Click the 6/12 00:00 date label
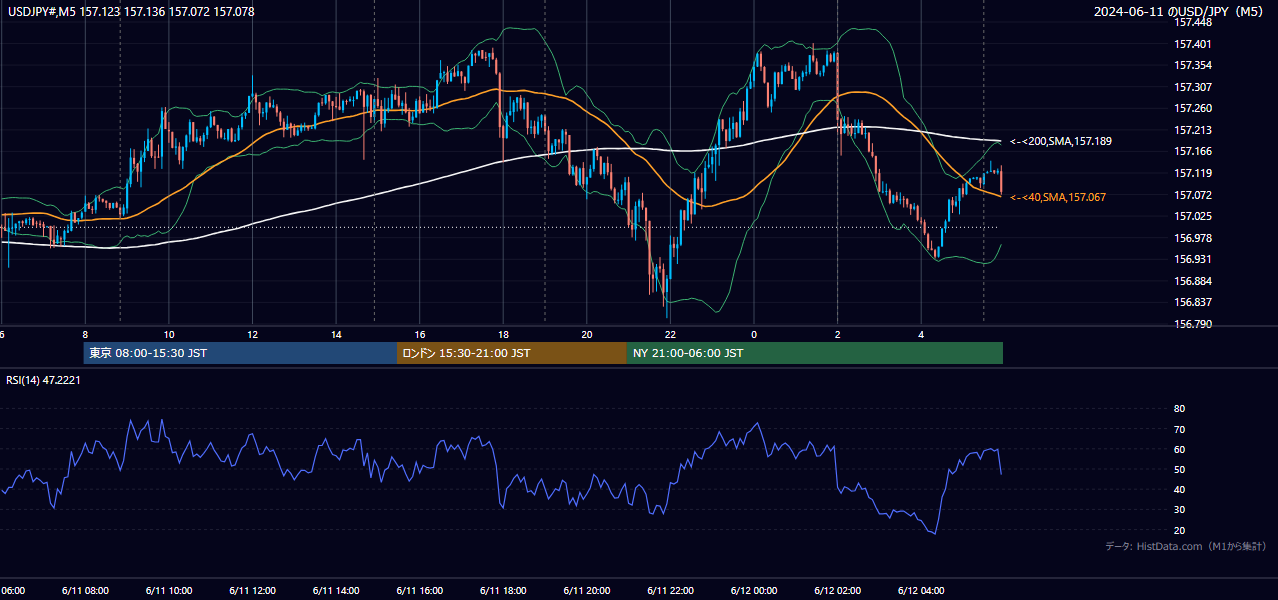Viewport: 1278px width, 600px height. (754, 591)
